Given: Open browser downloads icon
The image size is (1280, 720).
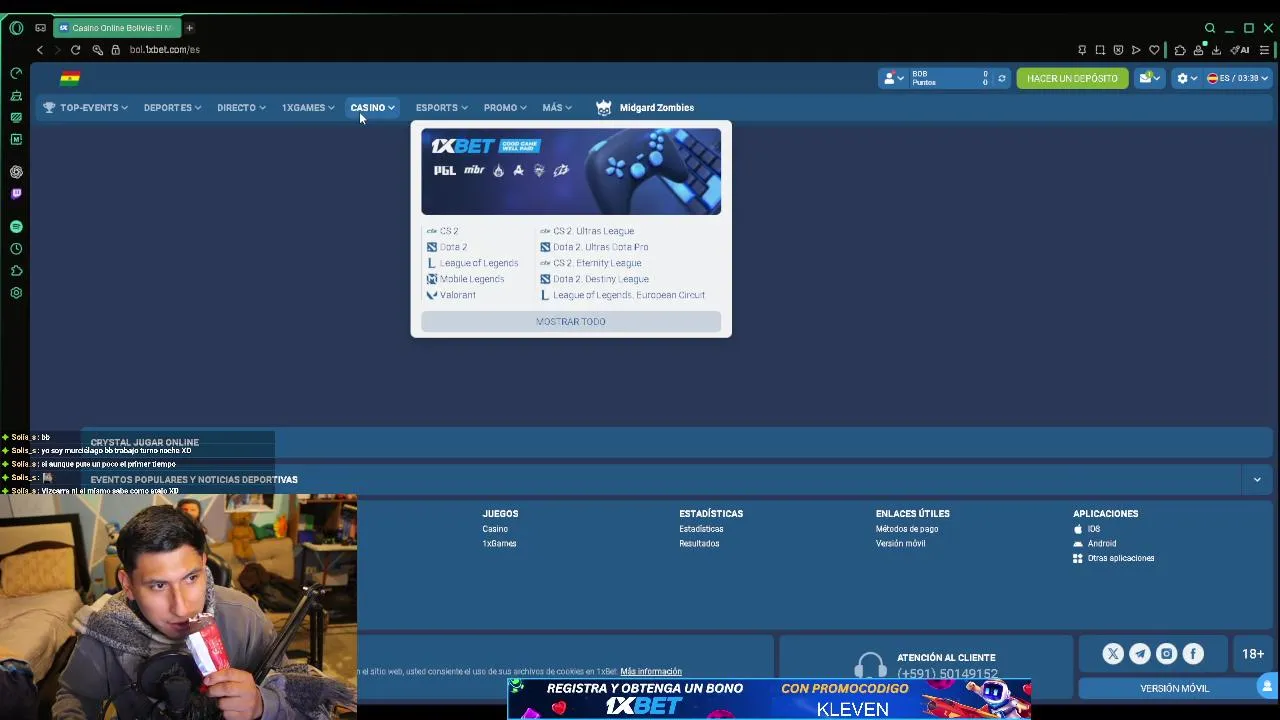Looking at the screenshot, I should coord(1216,50).
